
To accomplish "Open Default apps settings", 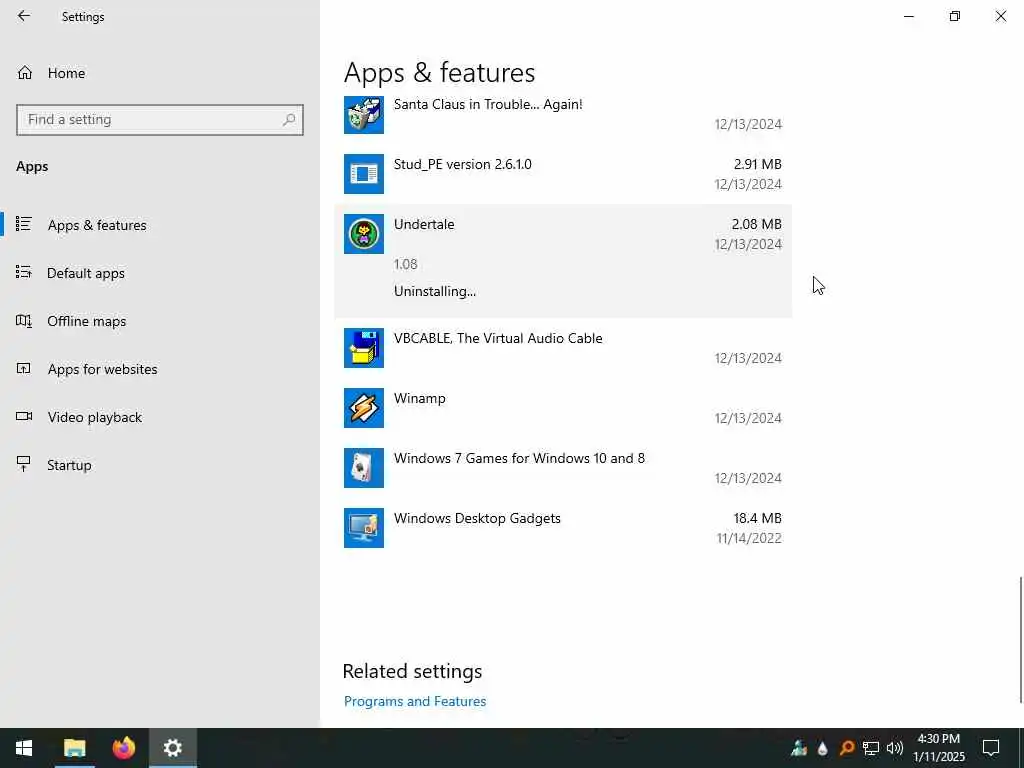I will pyautogui.click(x=160, y=273).
